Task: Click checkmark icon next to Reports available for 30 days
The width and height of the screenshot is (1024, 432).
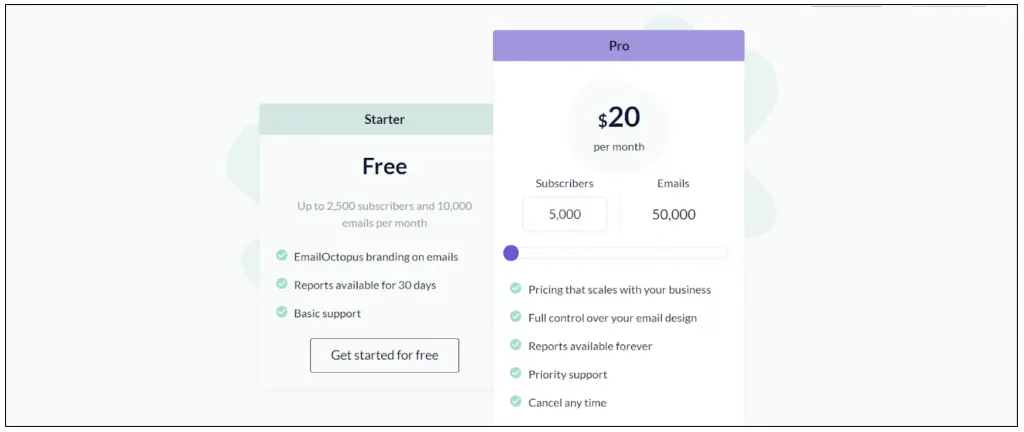Action: (x=282, y=284)
